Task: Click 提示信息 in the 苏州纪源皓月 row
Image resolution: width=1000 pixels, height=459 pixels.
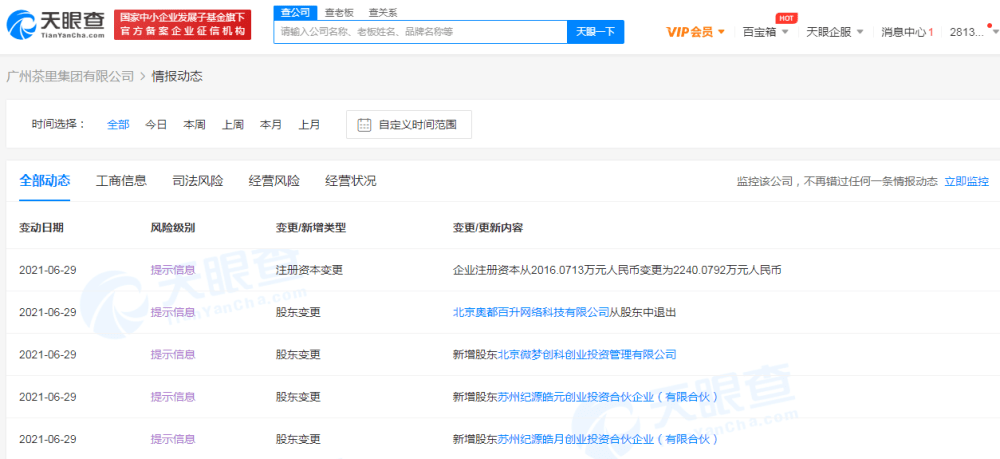Action: coord(173,439)
